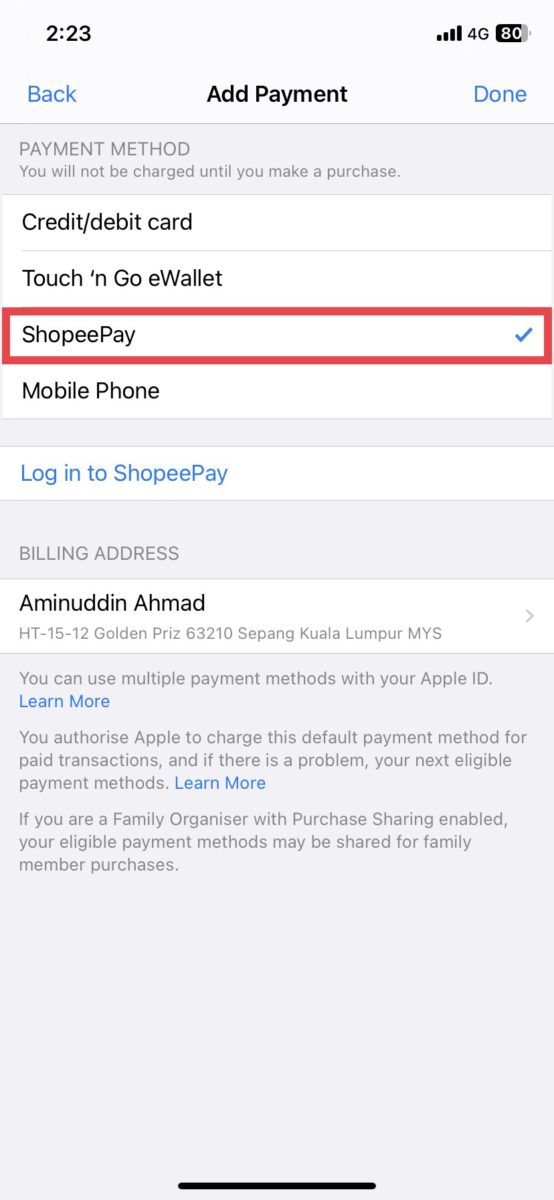Tap the billing address chevron arrow
554x1200 pixels.
(529, 616)
